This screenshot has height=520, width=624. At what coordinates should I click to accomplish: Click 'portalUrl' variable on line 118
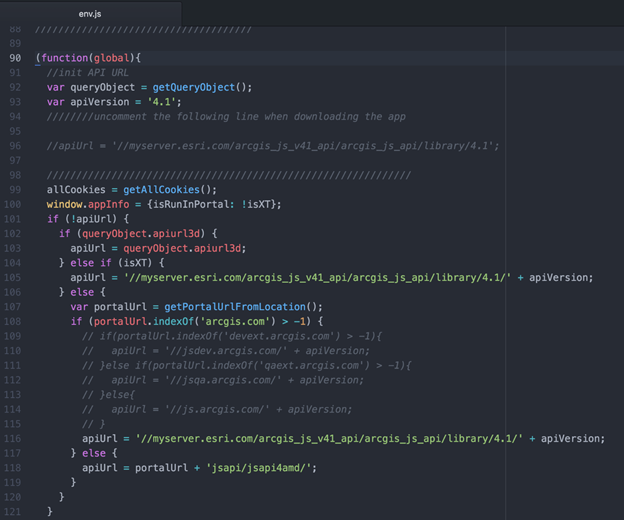[161, 468]
